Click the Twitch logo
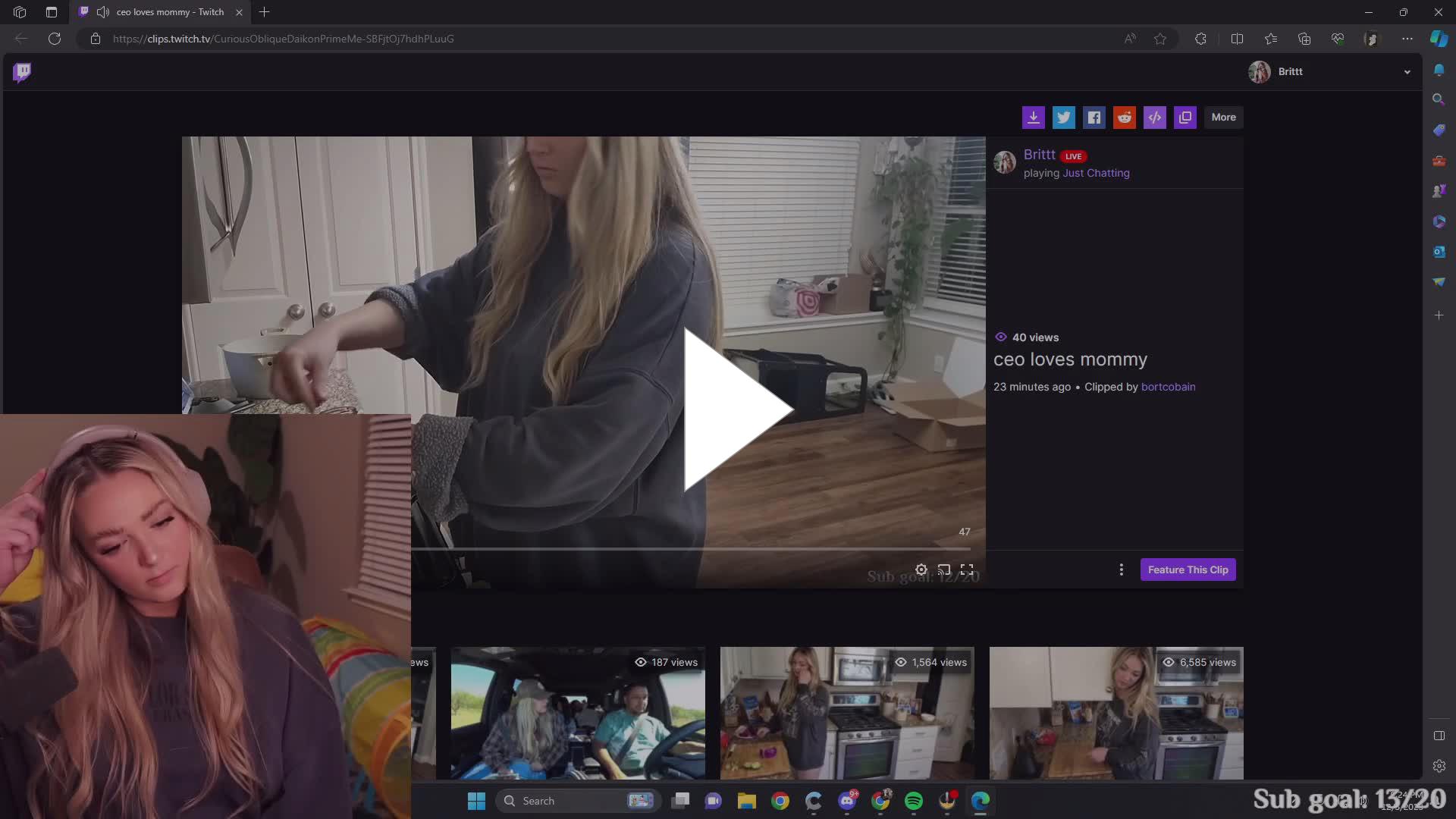1456x819 pixels. (22, 71)
